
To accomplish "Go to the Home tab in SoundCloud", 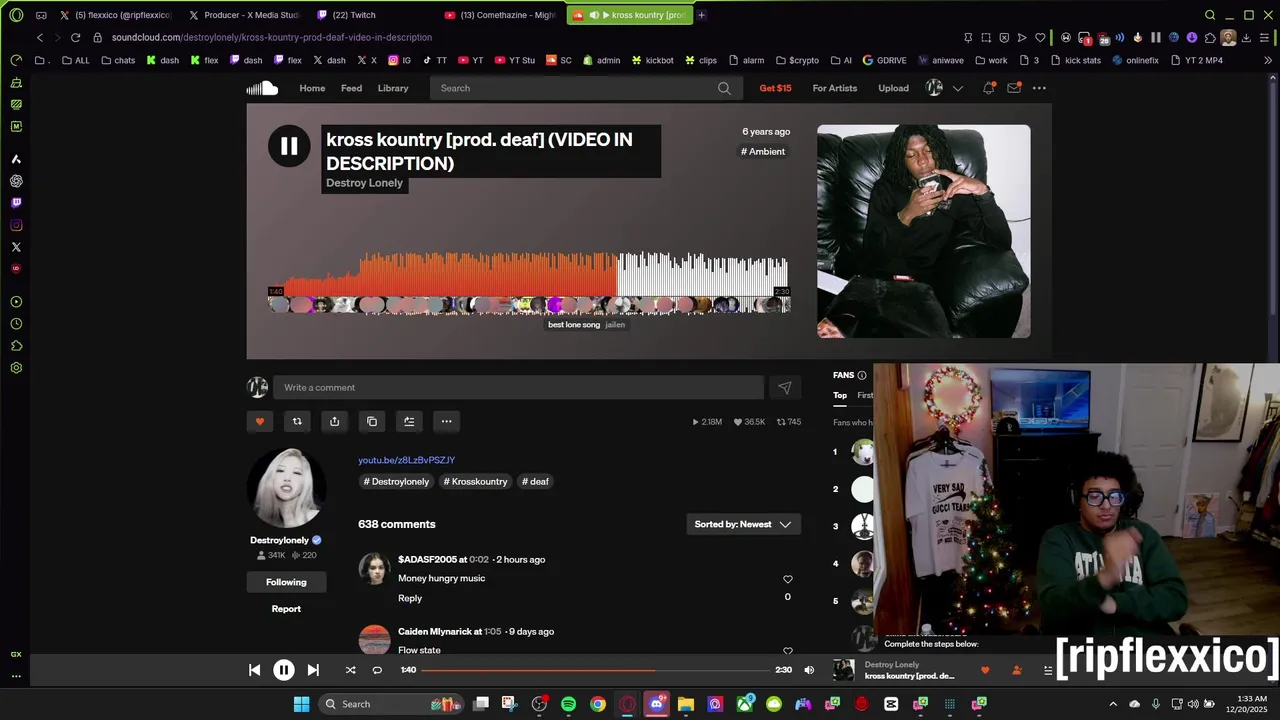I will click(312, 88).
